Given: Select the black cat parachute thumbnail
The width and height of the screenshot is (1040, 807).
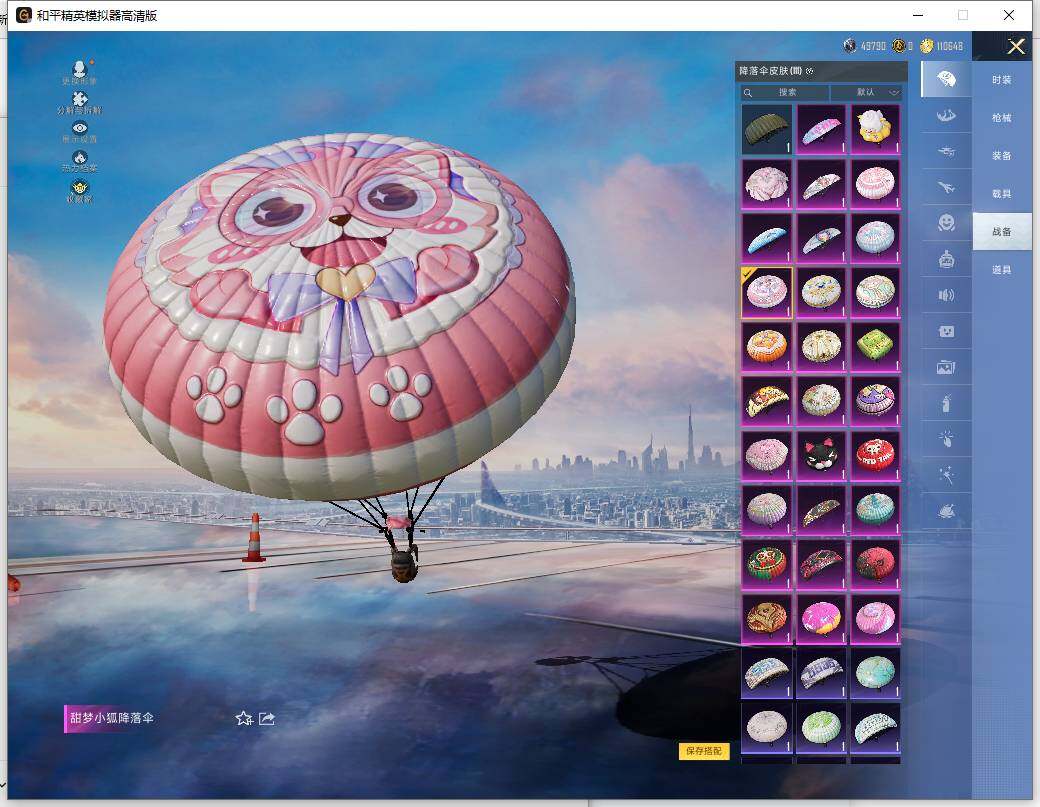Looking at the screenshot, I should coord(821,456).
